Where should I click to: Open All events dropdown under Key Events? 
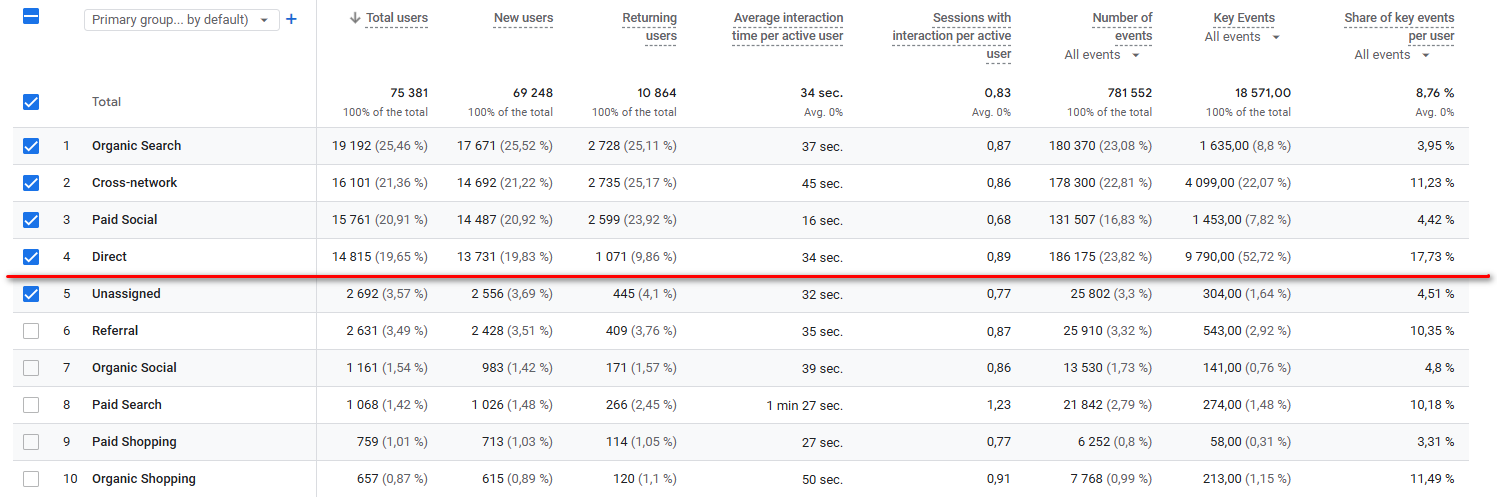coord(1242,37)
